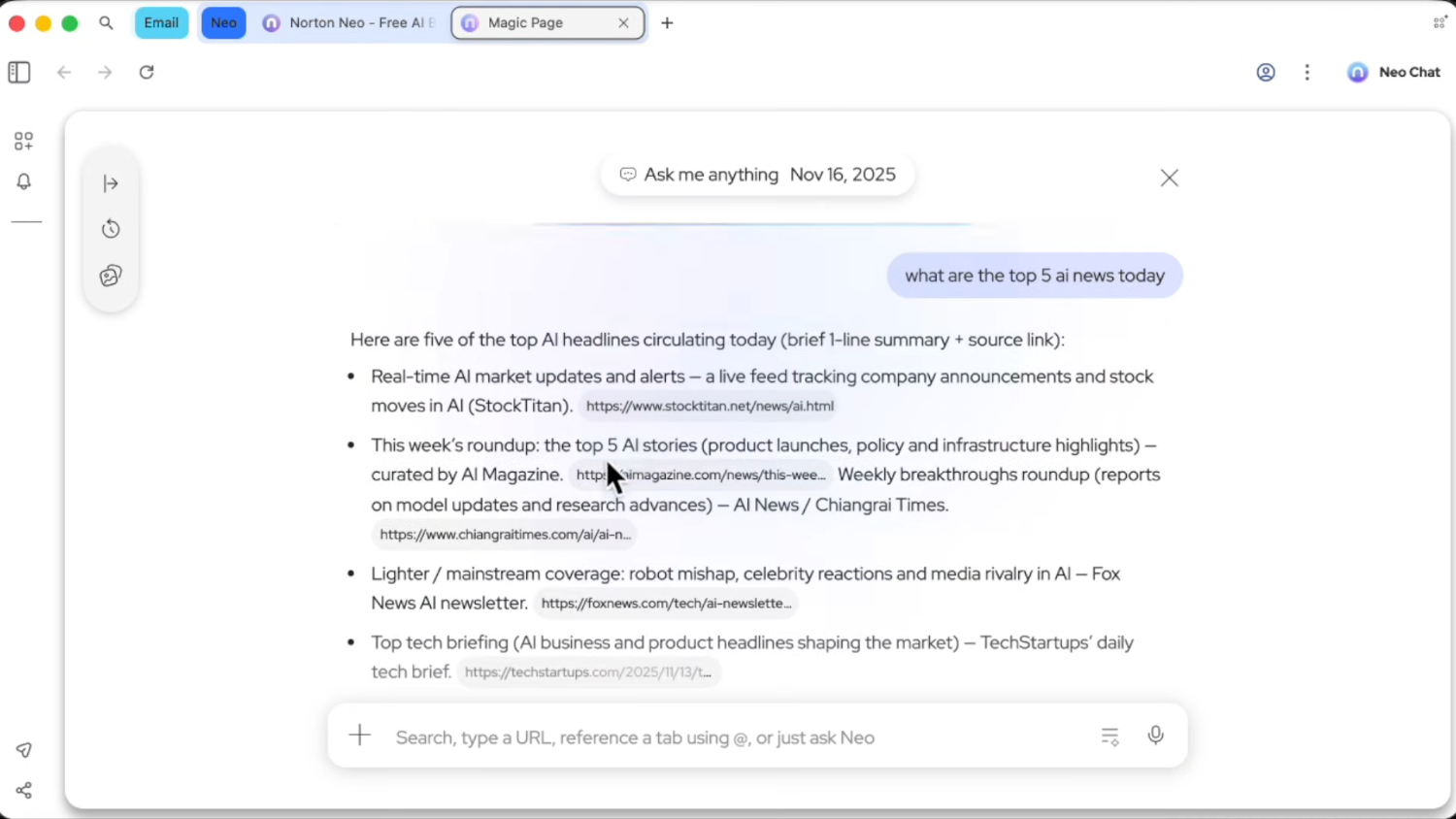Image resolution: width=1456 pixels, height=819 pixels.
Task: Toggle the sidebar panel icon
Action: click(x=19, y=72)
